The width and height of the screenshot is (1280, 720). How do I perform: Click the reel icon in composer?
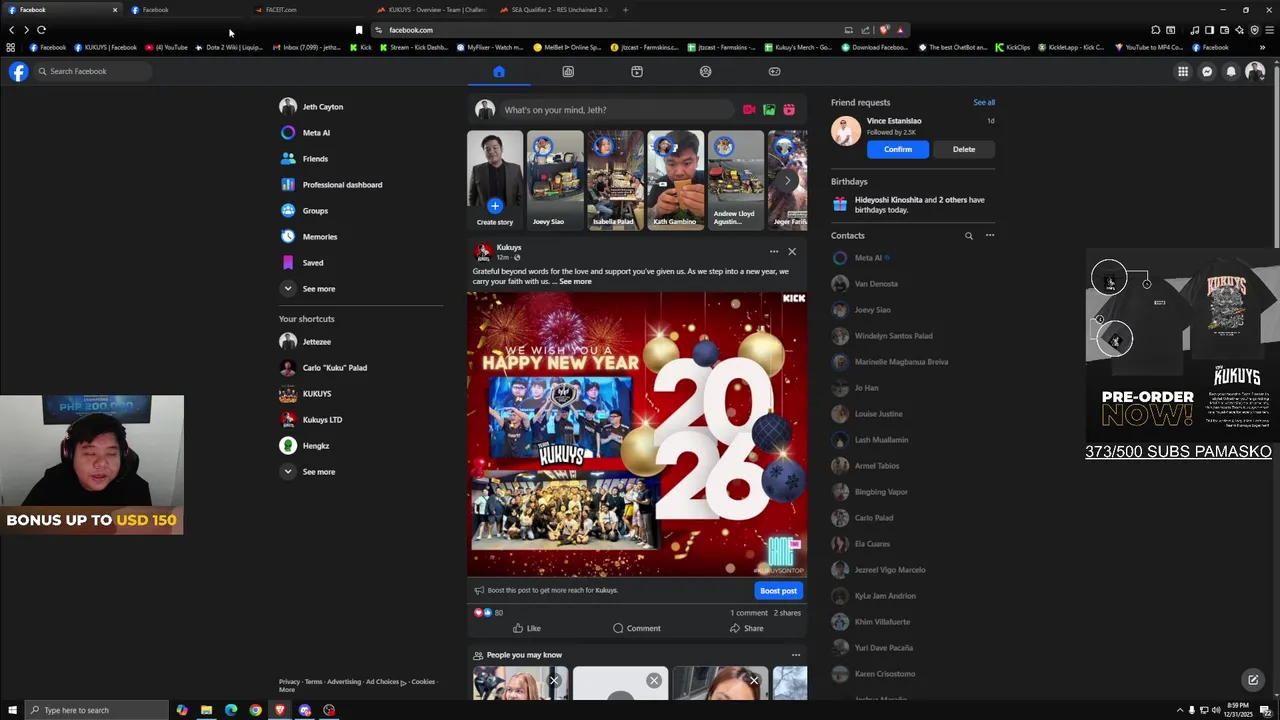(x=789, y=110)
